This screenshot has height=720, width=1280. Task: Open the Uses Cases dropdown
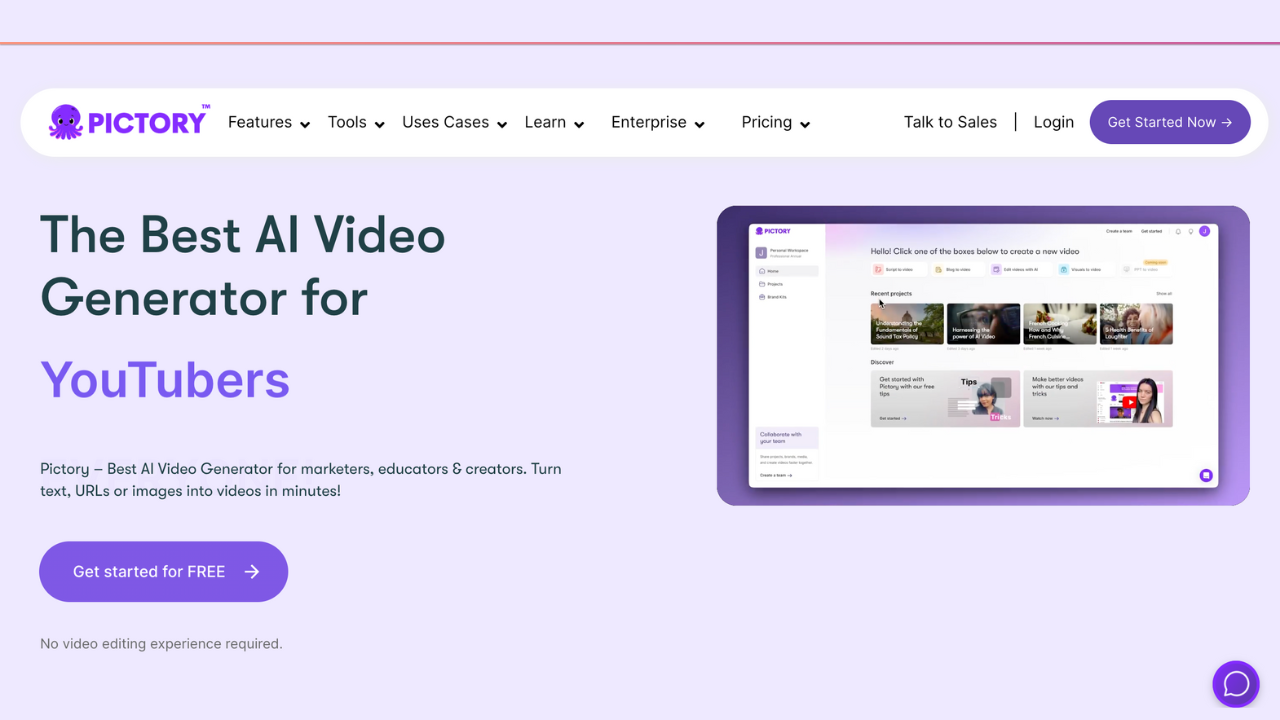454,123
